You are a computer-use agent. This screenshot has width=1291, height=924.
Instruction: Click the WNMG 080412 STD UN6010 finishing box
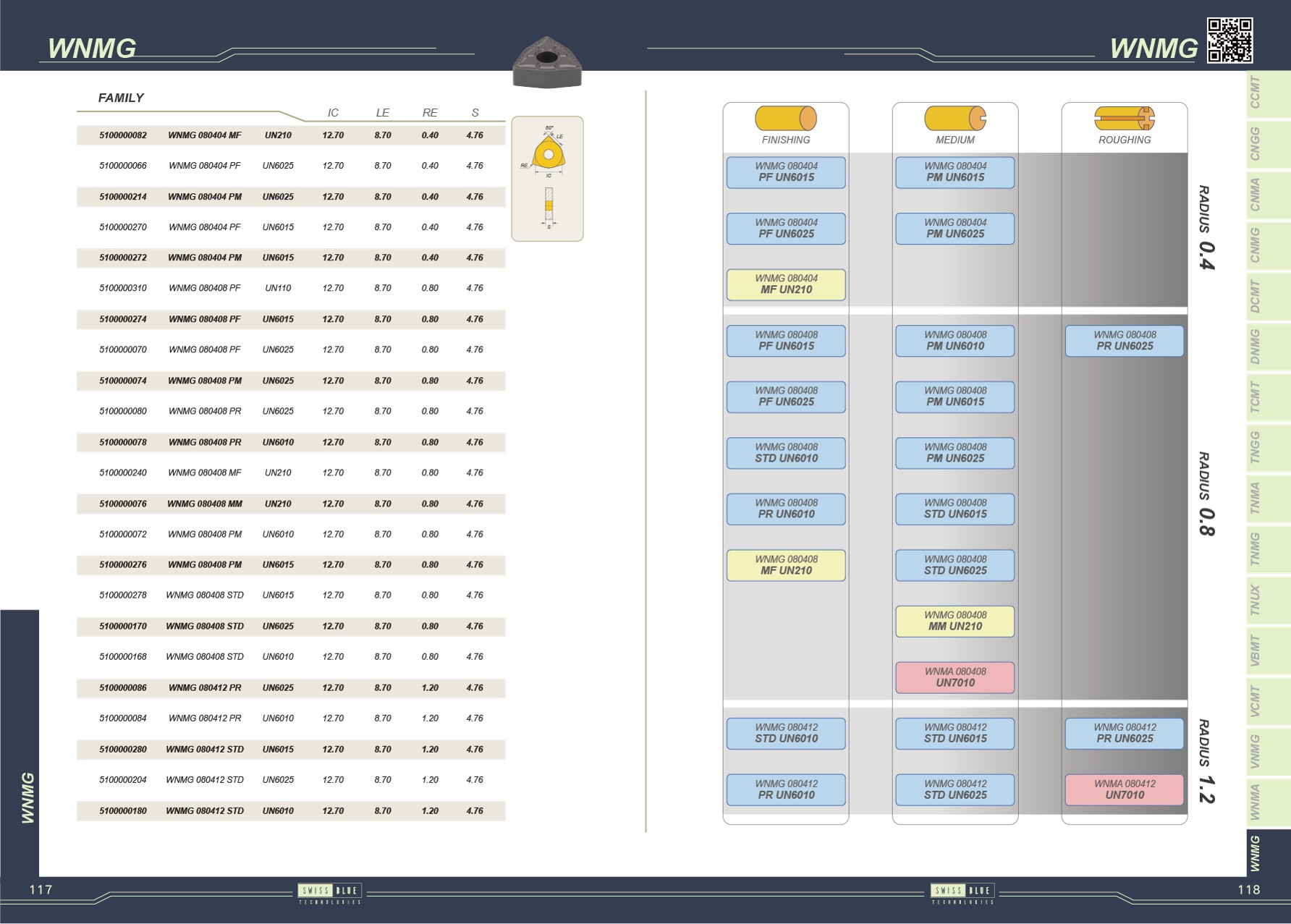click(x=786, y=733)
